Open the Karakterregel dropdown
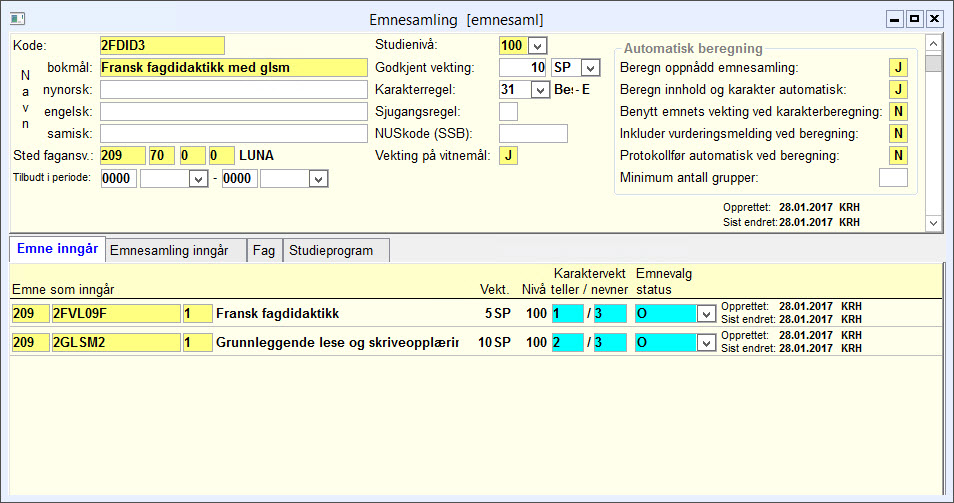The image size is (954, 503). (540, 90)
